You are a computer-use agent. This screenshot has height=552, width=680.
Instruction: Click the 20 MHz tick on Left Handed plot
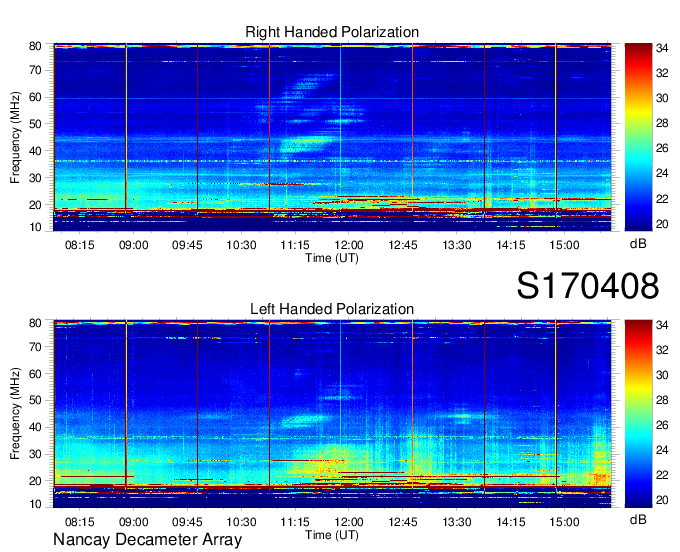pyautogui.click(x=35, y=481)
